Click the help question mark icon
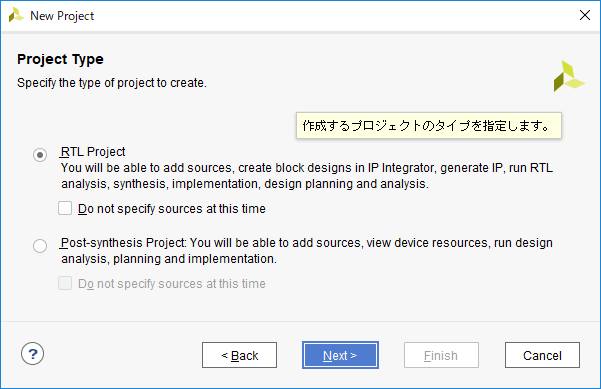The height and width of the screenshot is (389, 601). pos(33,354)
